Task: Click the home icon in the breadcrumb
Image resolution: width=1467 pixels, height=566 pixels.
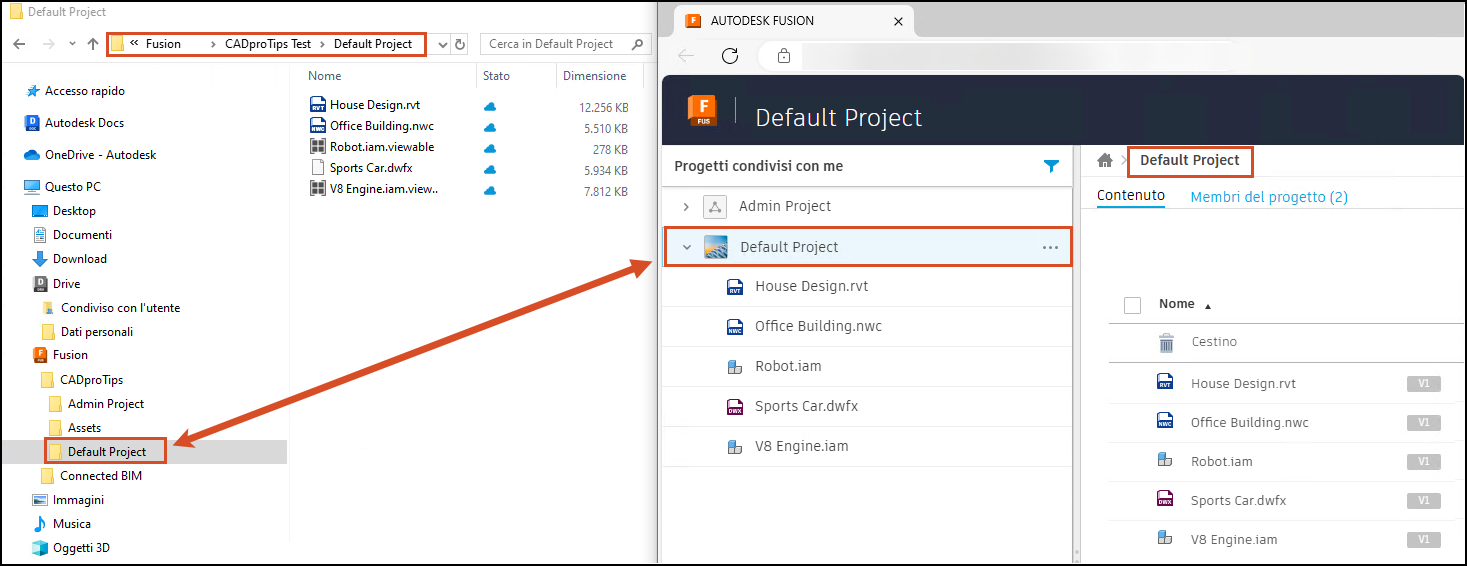Action: click(x=1105, y=161)
